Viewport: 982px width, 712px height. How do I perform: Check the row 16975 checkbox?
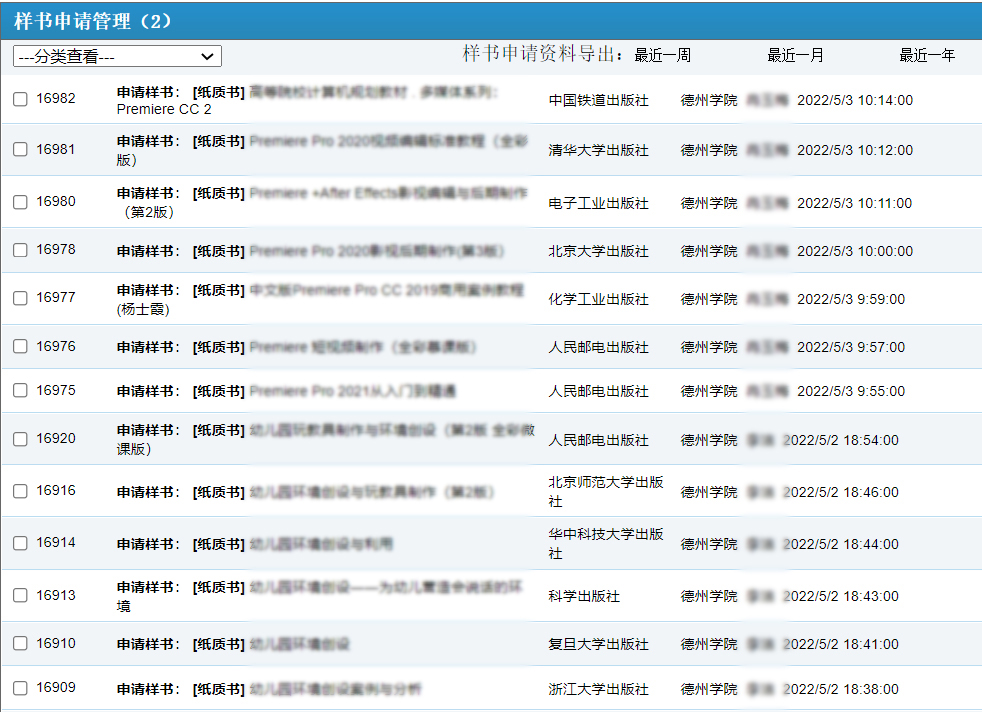pos(20,391)
